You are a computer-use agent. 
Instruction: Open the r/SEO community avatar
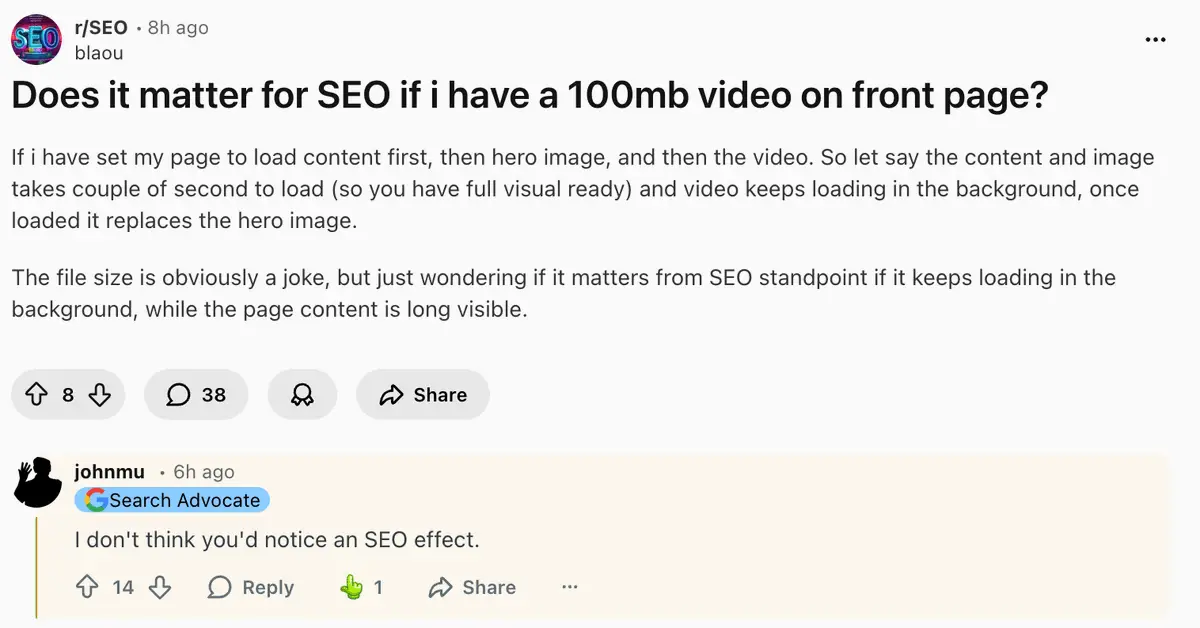point(35,39)
